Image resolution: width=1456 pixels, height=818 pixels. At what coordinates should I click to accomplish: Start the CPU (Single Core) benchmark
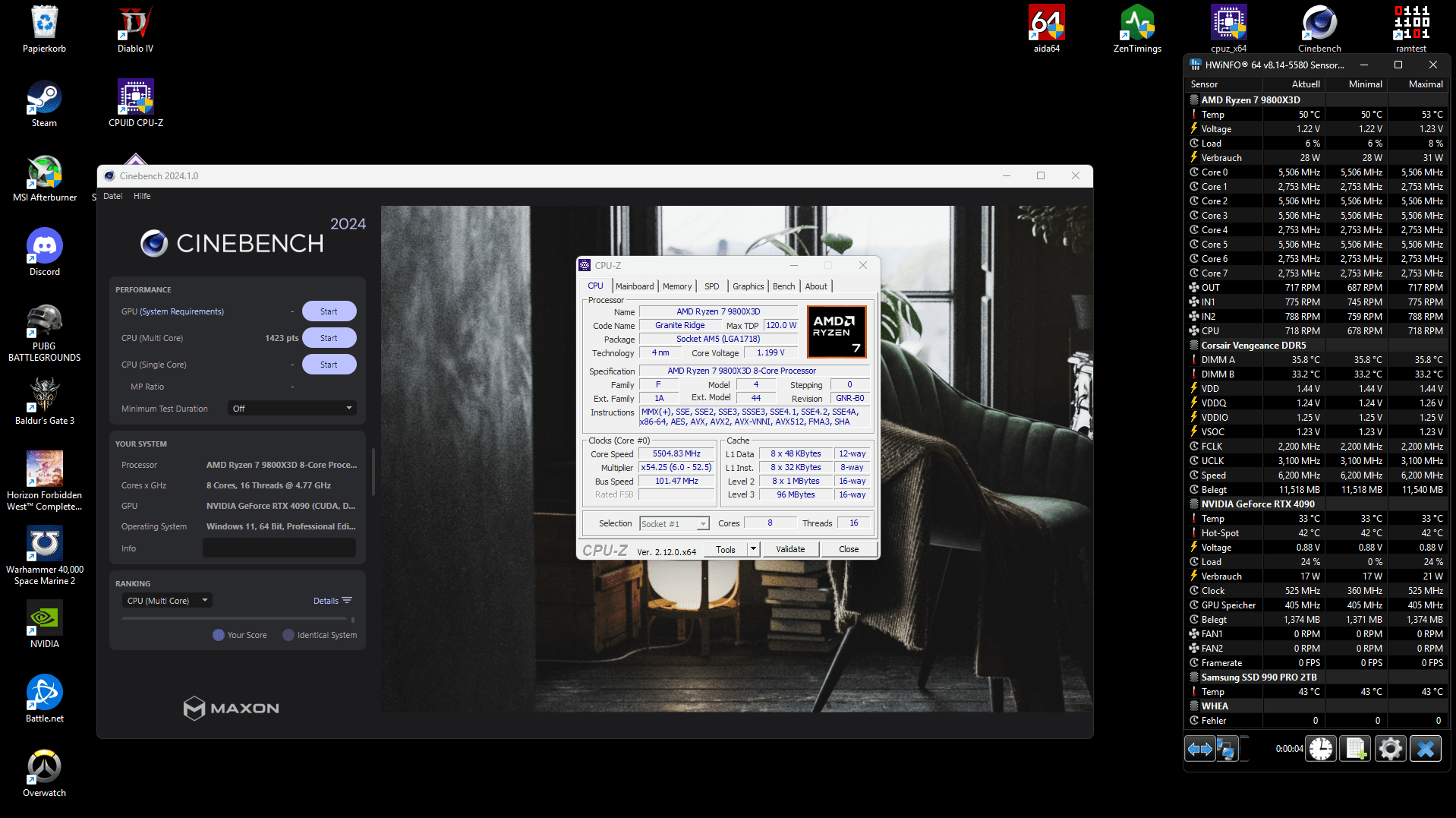[x=329, y=365]
